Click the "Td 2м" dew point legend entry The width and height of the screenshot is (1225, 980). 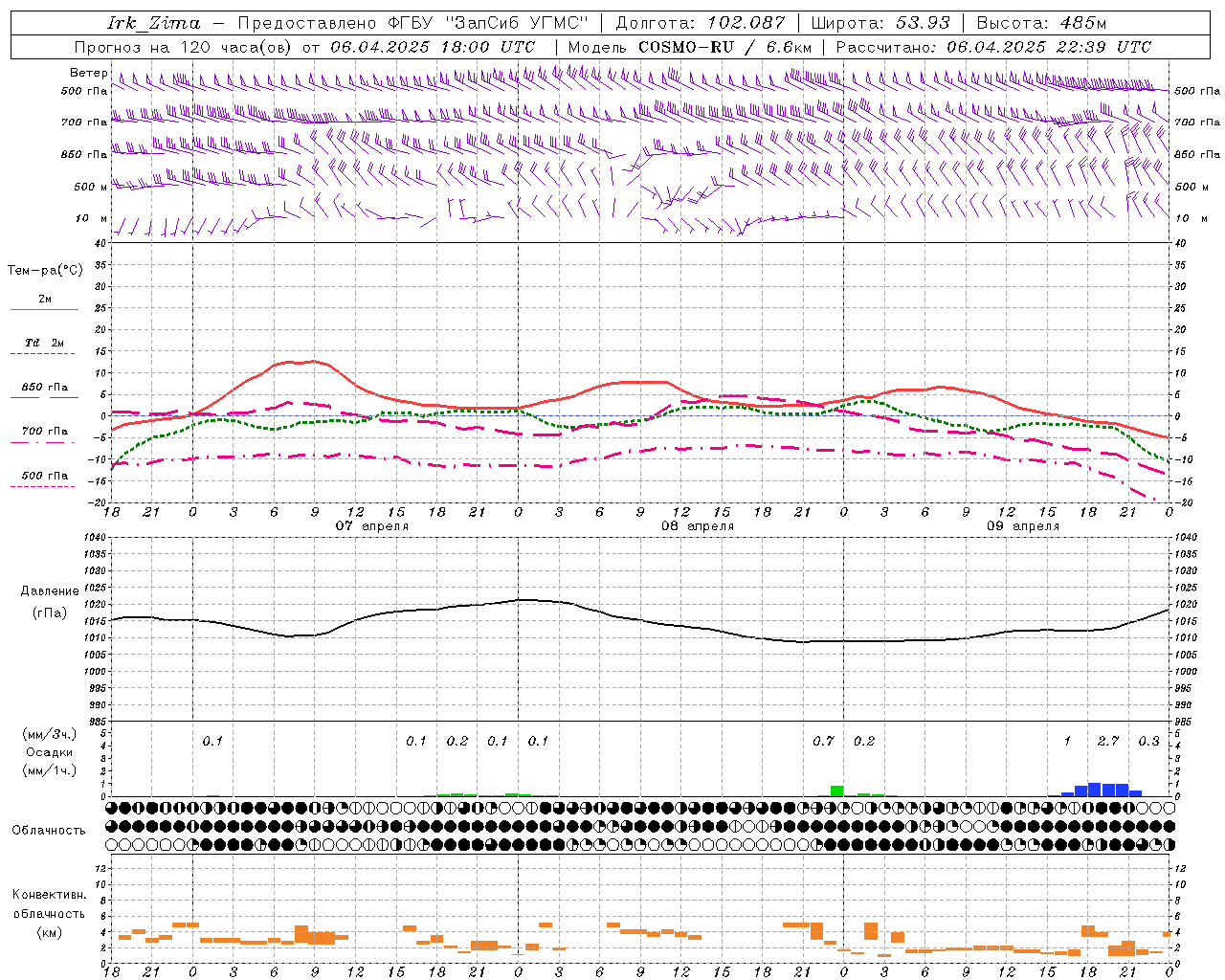[x=44, y=343]
